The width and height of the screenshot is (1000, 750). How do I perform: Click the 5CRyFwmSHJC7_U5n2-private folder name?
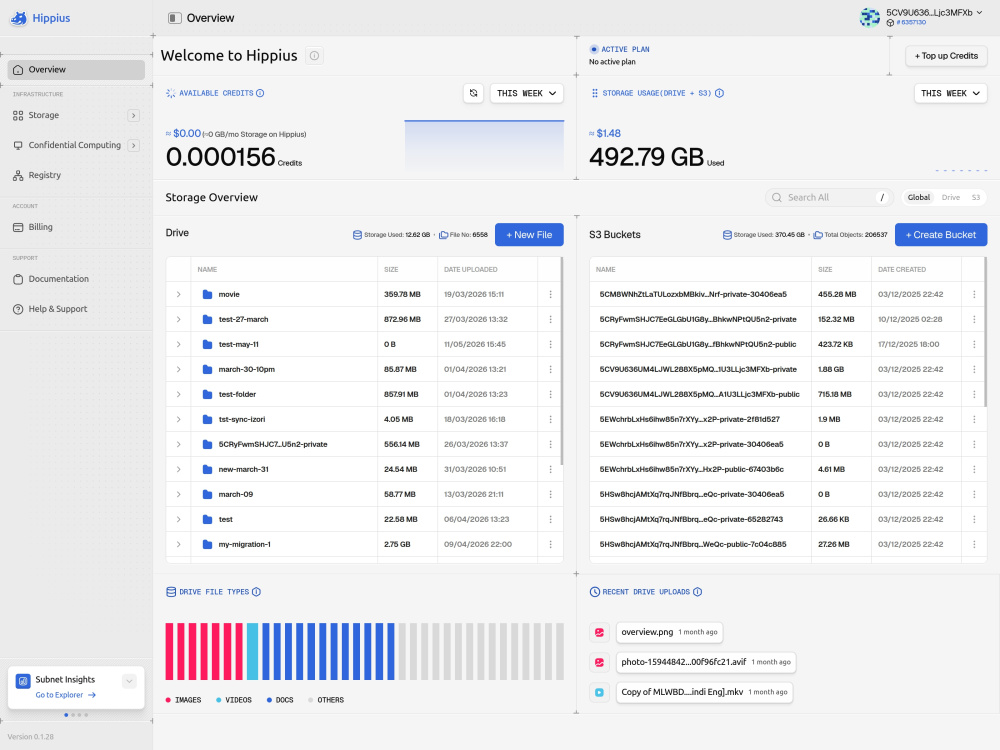(x=273, y=445)
